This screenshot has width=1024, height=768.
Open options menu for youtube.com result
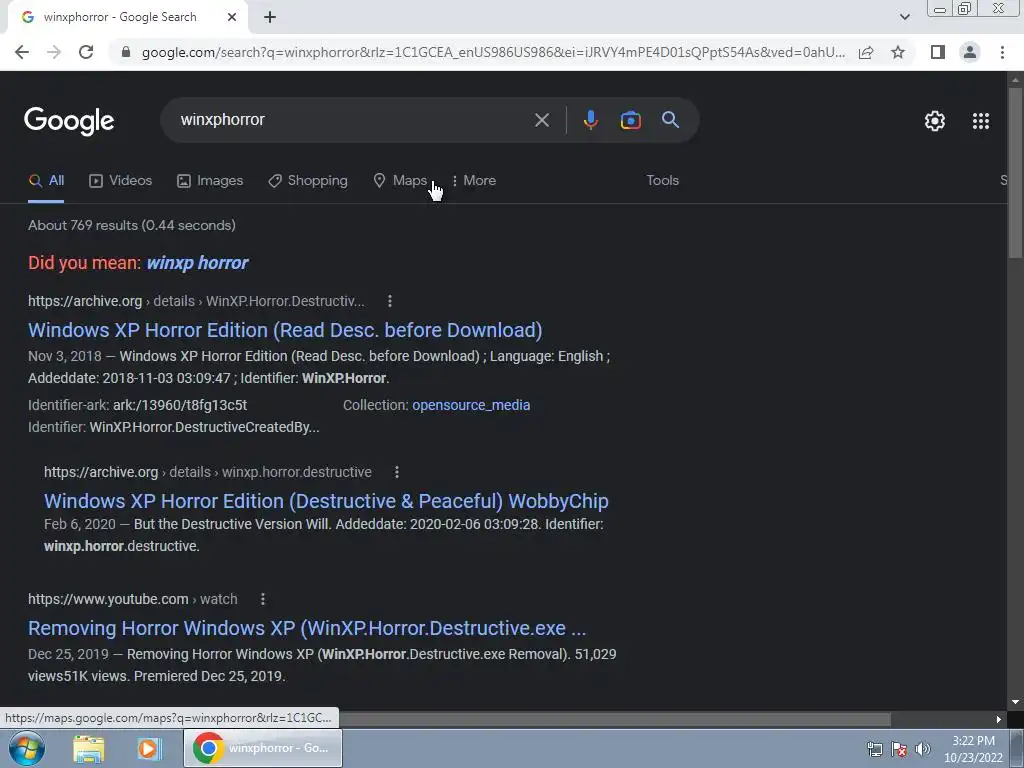(263, 599)
